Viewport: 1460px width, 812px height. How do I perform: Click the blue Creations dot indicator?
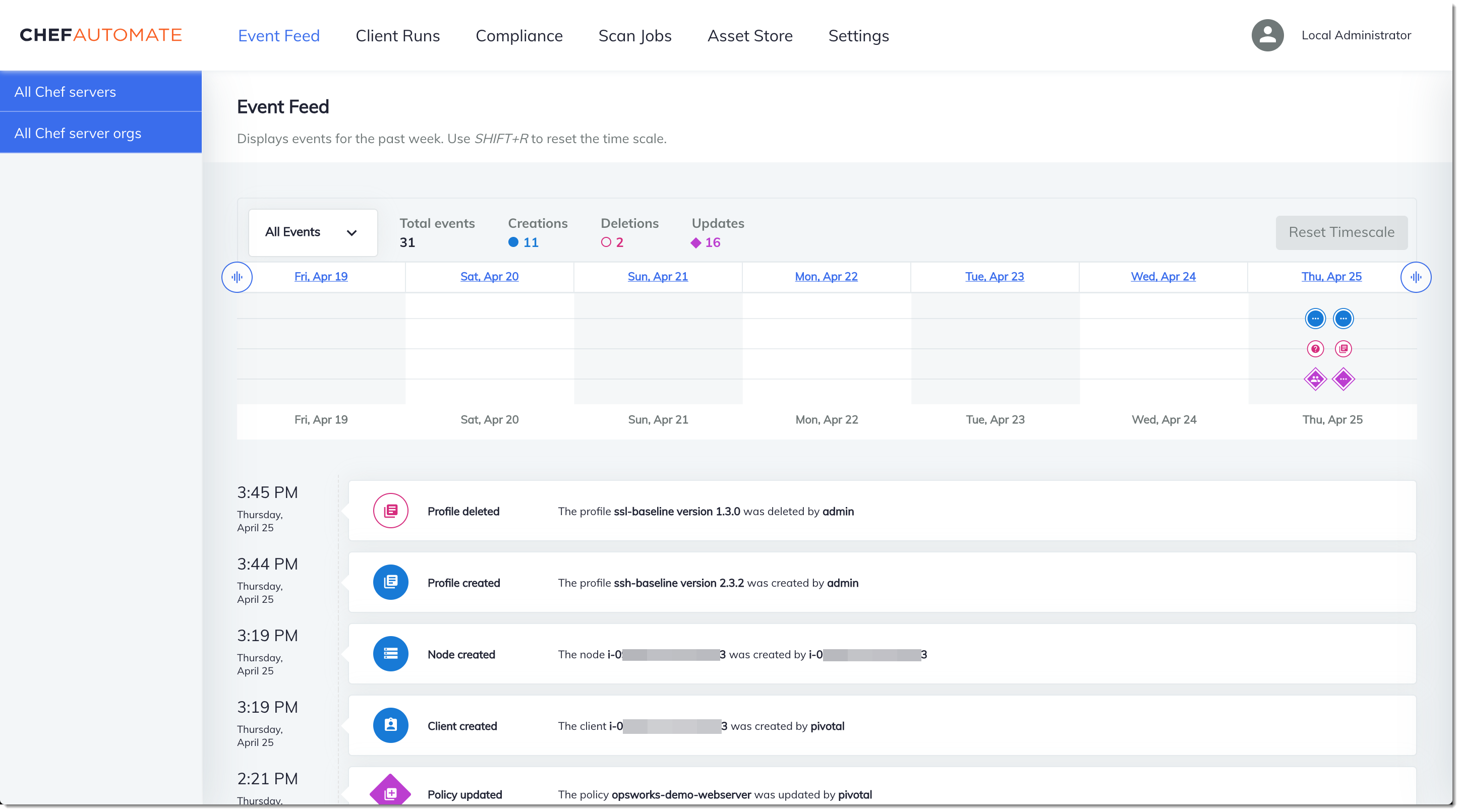(513, 242)
